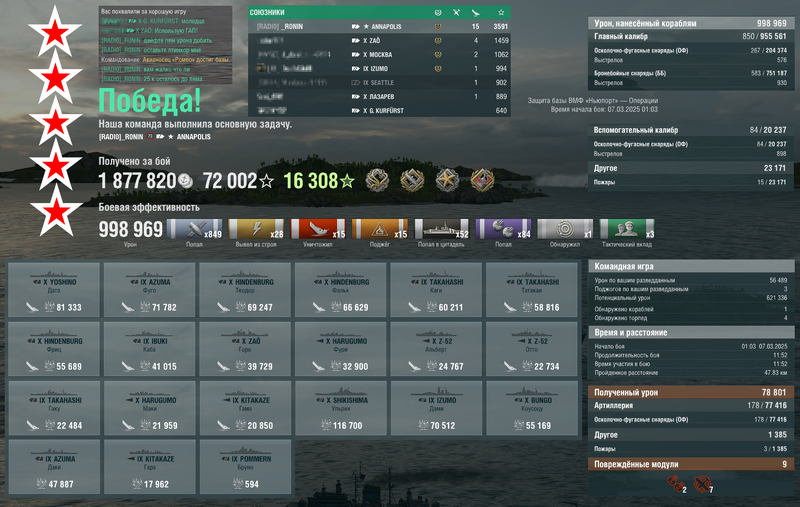The height and width of the screenshot is (507, 800).
Task: Click the main battery hits ribbon x849
Action: [x=194, y=229]
